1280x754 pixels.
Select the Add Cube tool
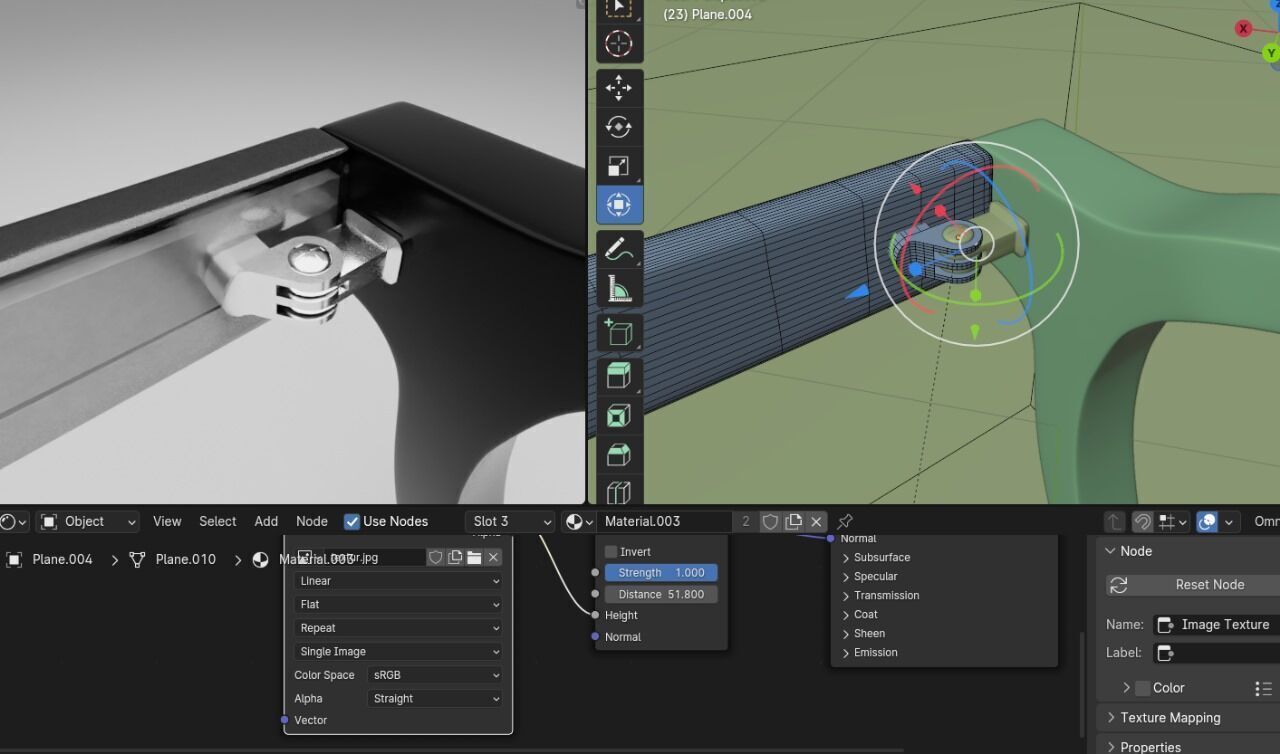click(x=619, y=332)
